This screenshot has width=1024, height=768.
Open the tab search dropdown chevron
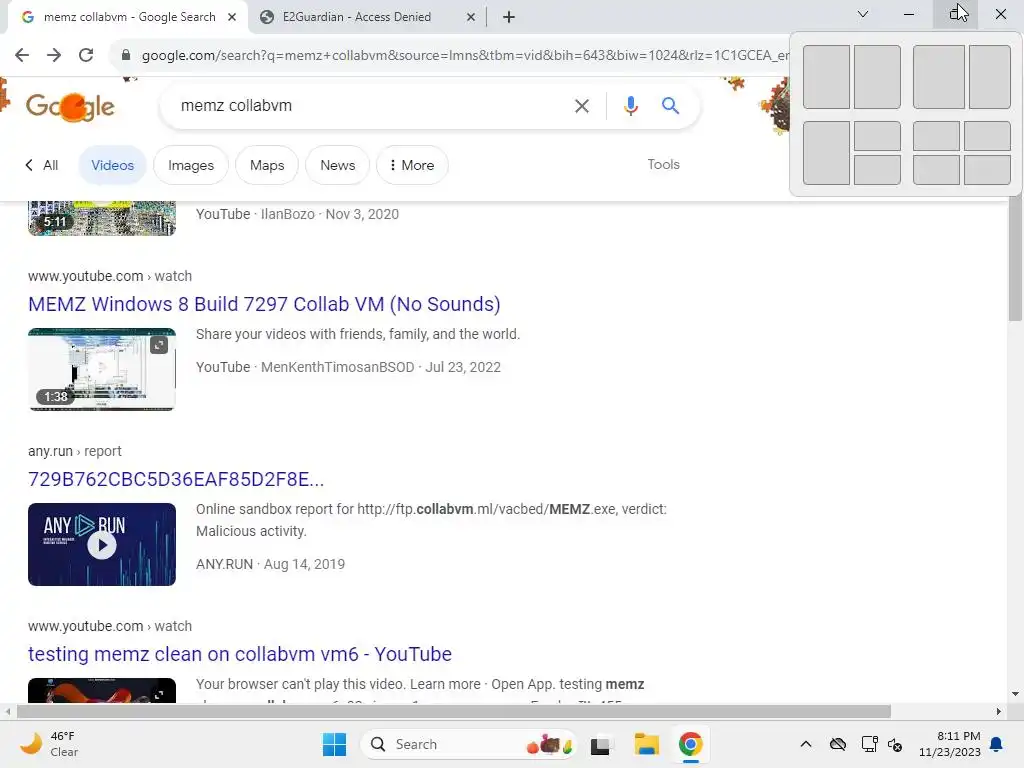pyautogui.click(x=863, y=14)
